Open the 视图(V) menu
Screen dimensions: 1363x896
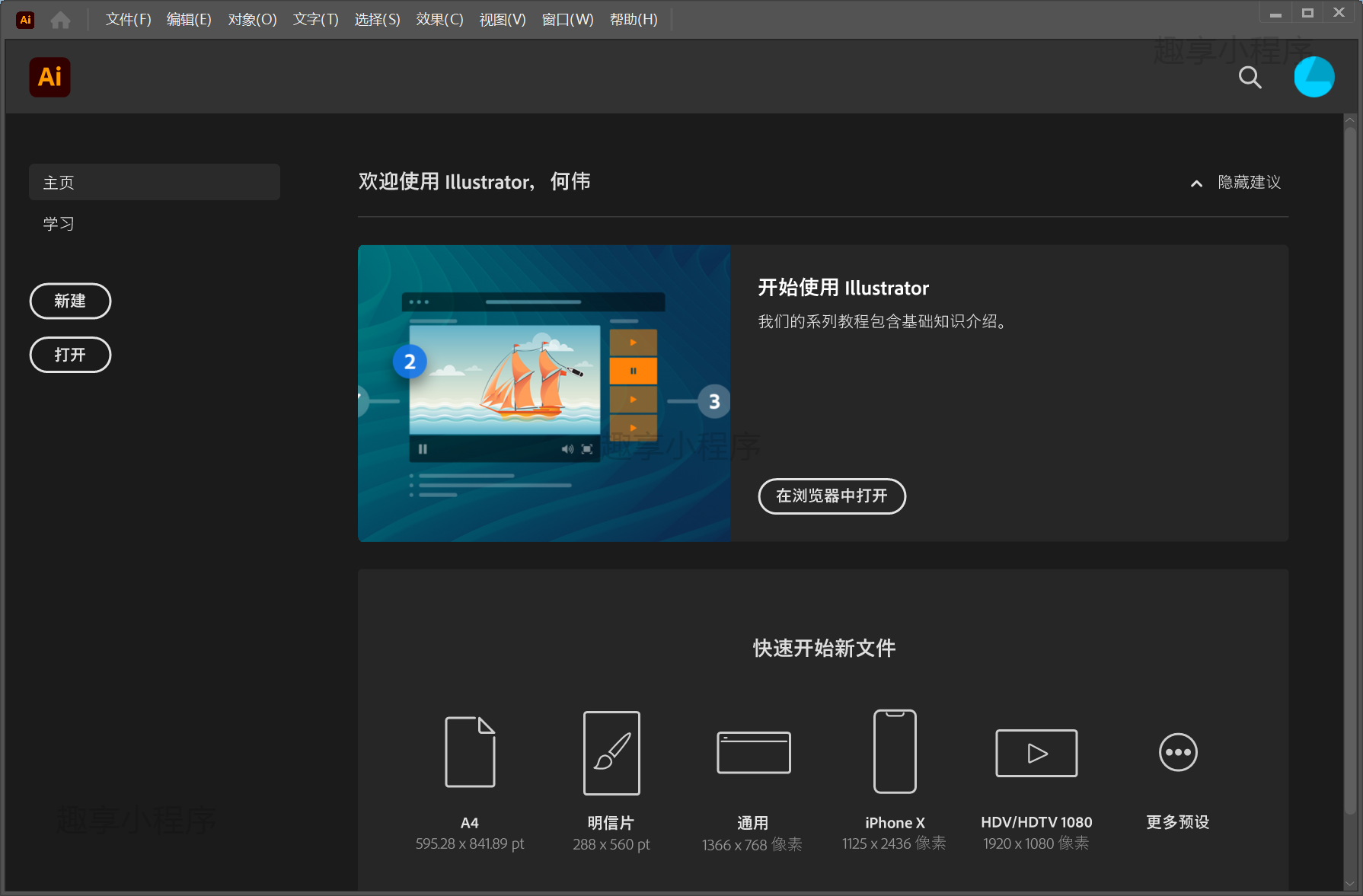point(503,20)
